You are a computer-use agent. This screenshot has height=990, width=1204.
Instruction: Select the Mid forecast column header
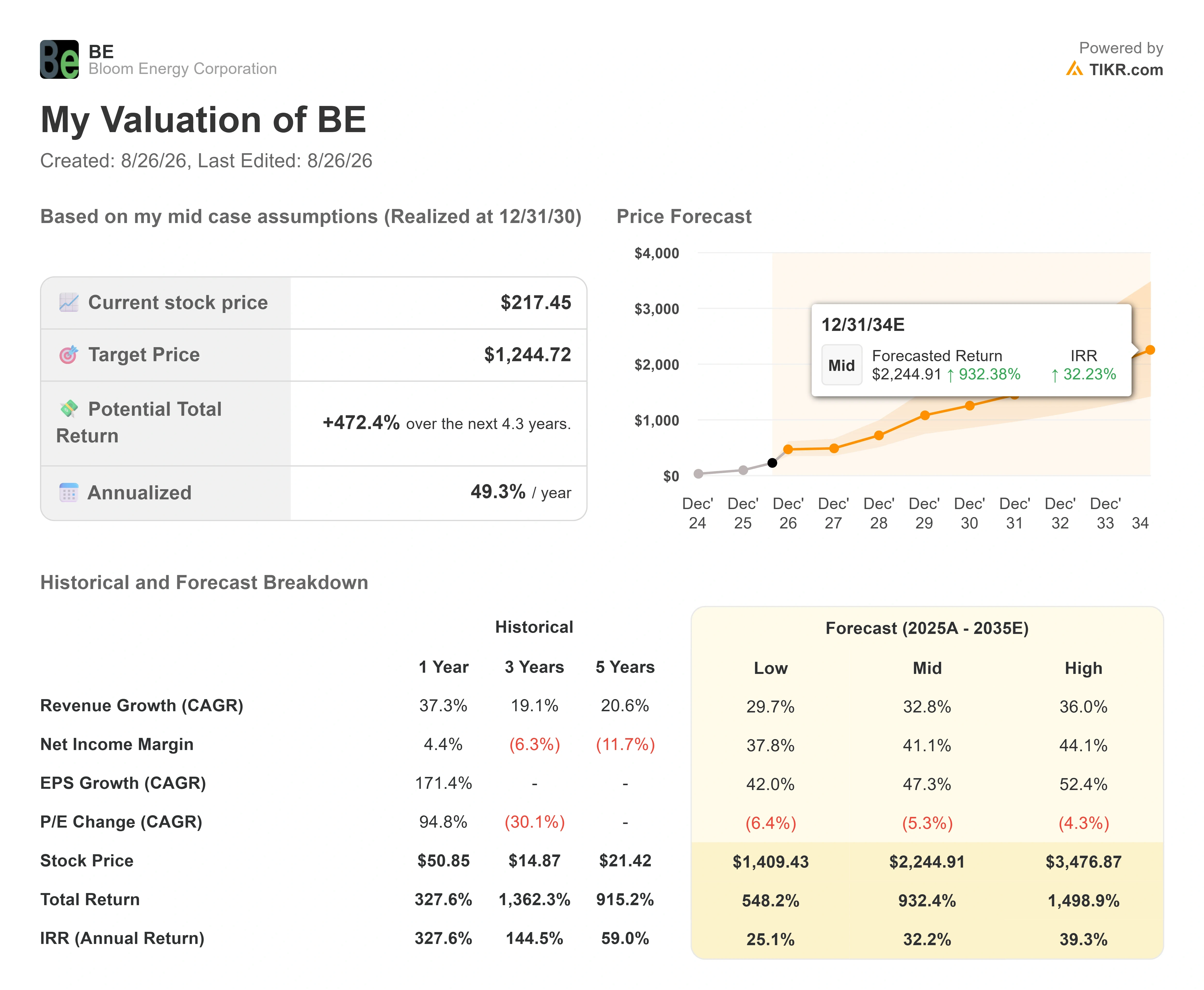tap(927, 668)
